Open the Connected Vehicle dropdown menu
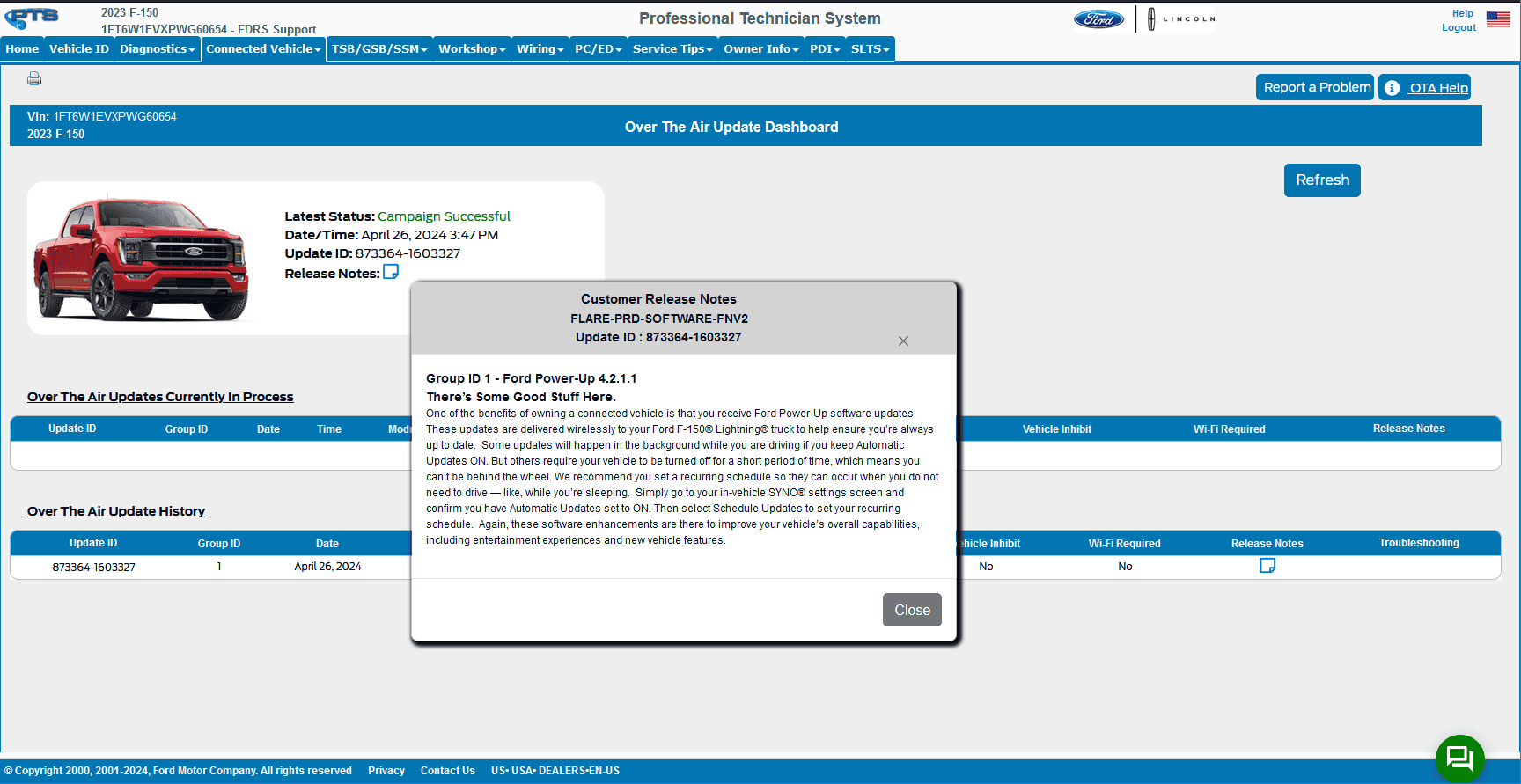The width and height of the screenshot is (1521, 784). 263,49
